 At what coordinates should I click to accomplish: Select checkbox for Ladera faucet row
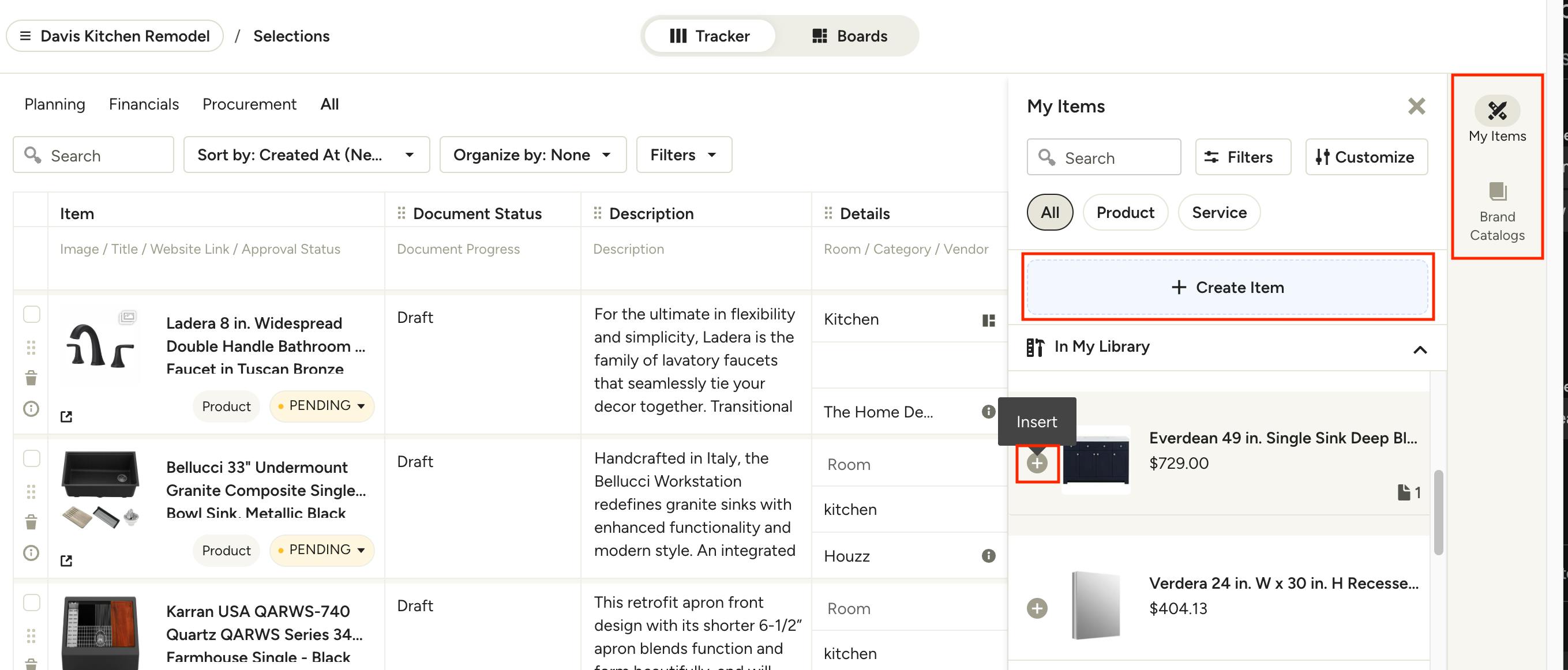tap(32, 314)
